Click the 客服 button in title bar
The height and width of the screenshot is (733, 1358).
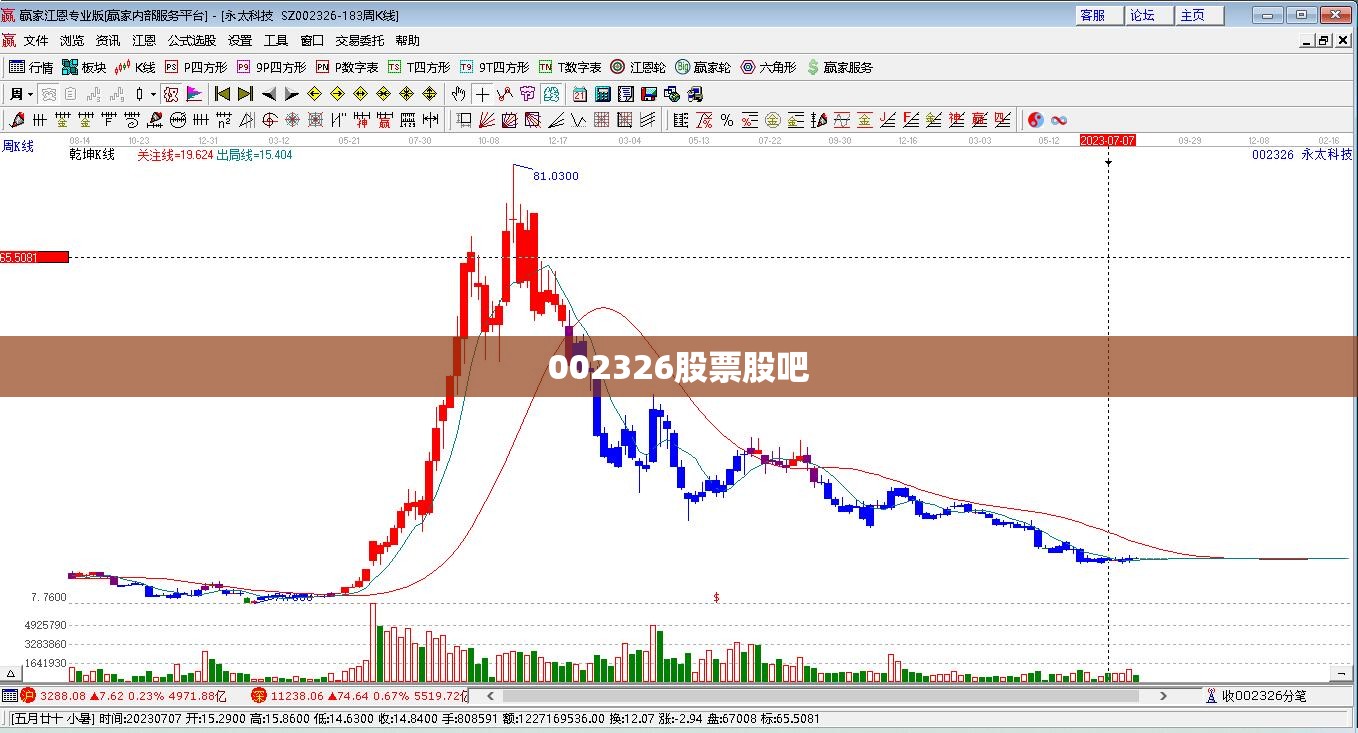click(1098, 15)
